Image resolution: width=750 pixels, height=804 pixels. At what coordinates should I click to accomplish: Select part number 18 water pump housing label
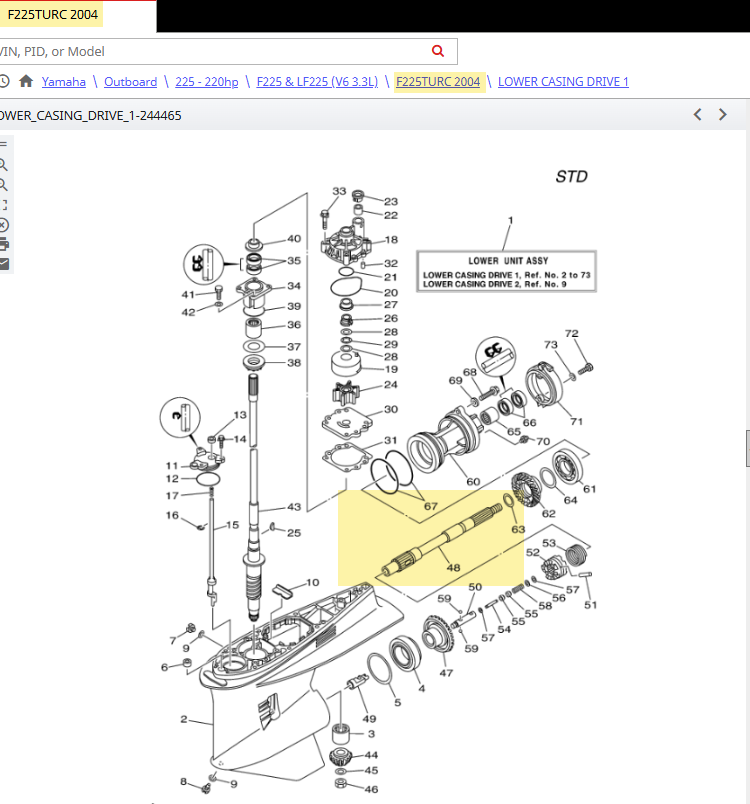click(391, 239)
